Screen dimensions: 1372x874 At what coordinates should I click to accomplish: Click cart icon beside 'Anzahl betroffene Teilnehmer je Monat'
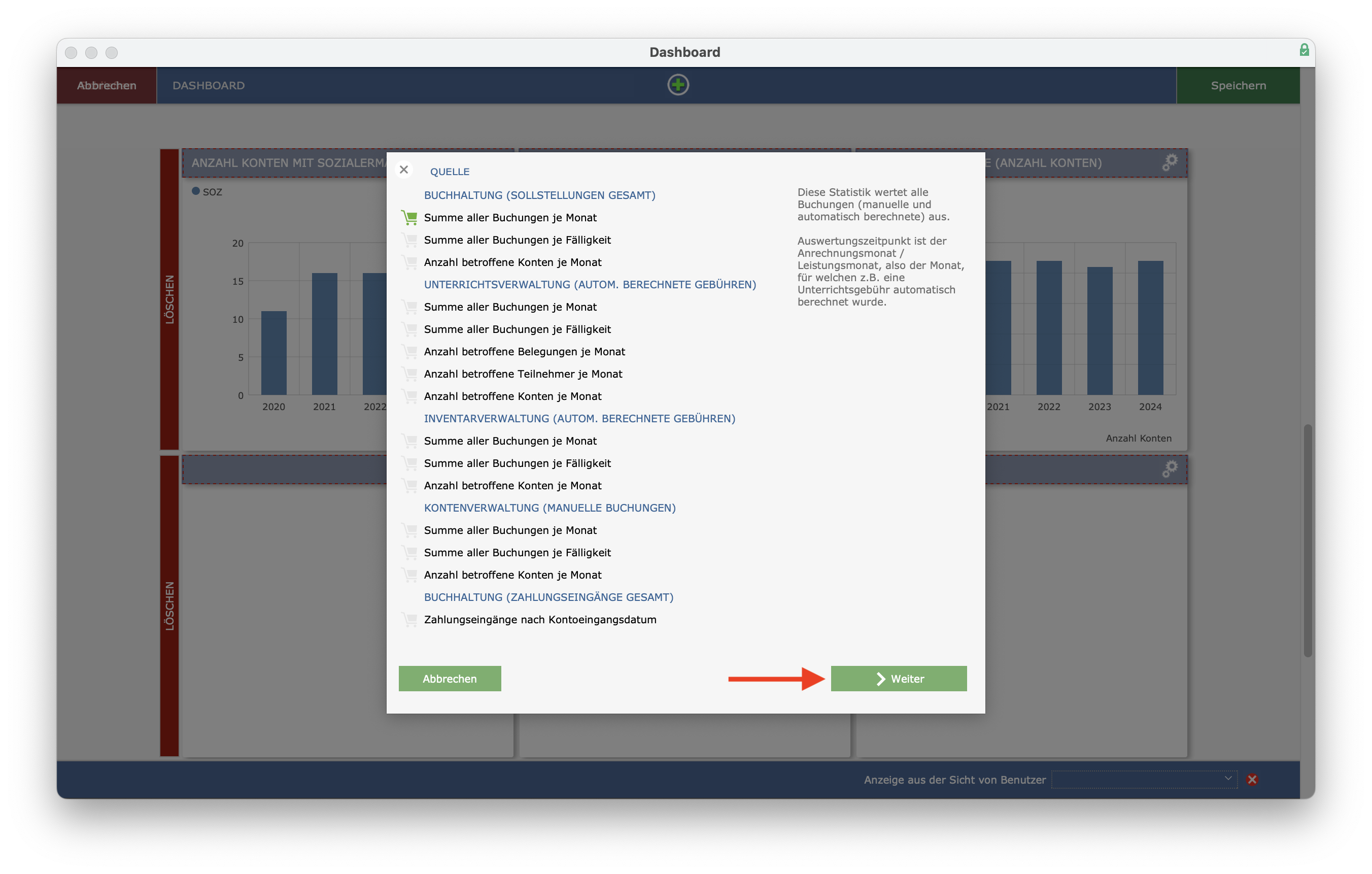[409, 374]
